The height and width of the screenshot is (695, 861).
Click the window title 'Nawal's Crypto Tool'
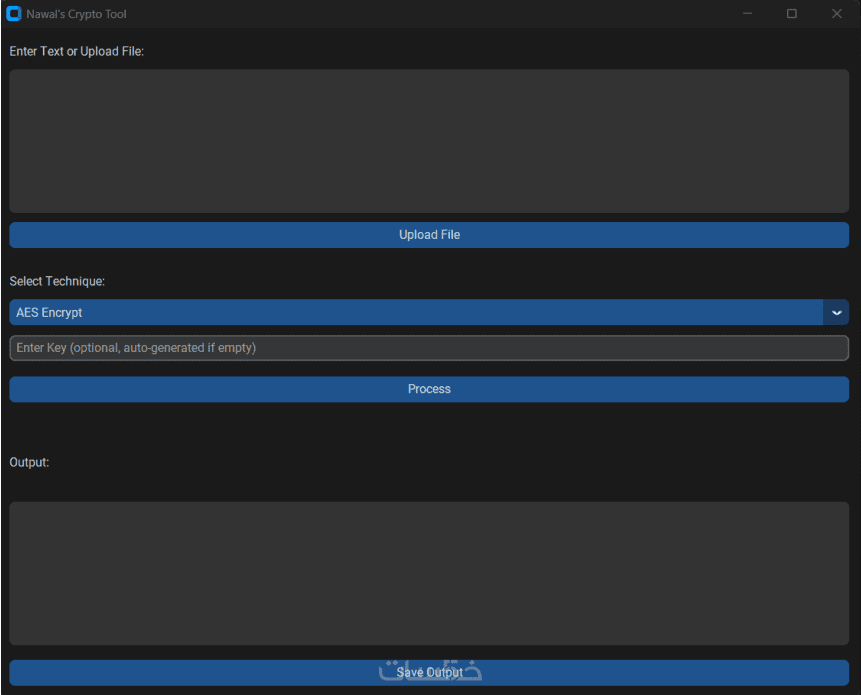76,14
